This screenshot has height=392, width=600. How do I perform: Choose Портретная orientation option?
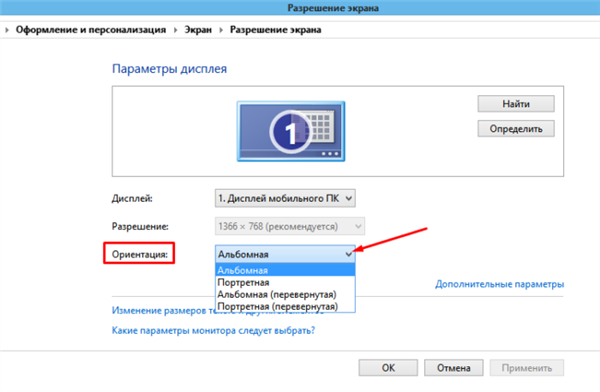click(285, 283)
